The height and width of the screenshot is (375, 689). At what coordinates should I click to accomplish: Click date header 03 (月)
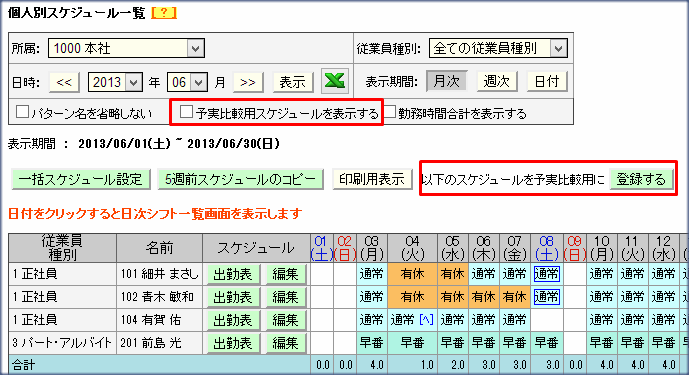[x=371, y=248]
